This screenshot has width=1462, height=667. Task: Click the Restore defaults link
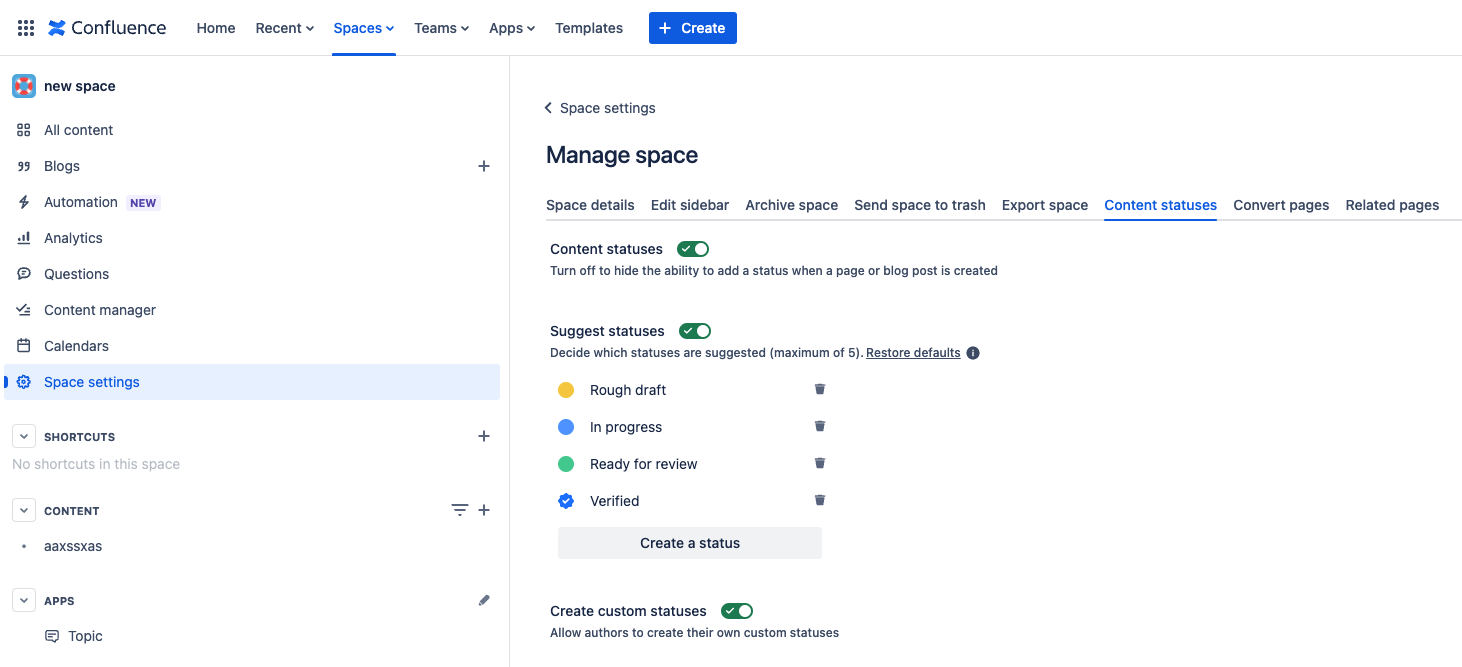point(913,353)
